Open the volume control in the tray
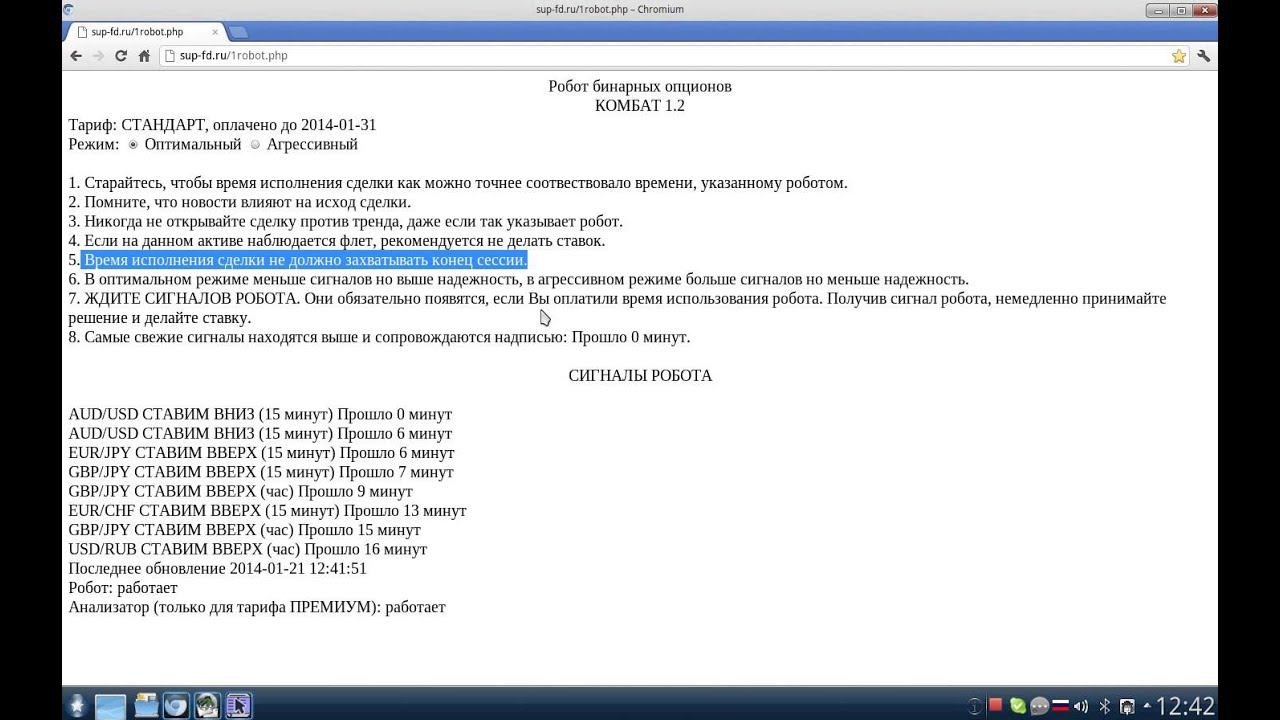 (1081, 706)
